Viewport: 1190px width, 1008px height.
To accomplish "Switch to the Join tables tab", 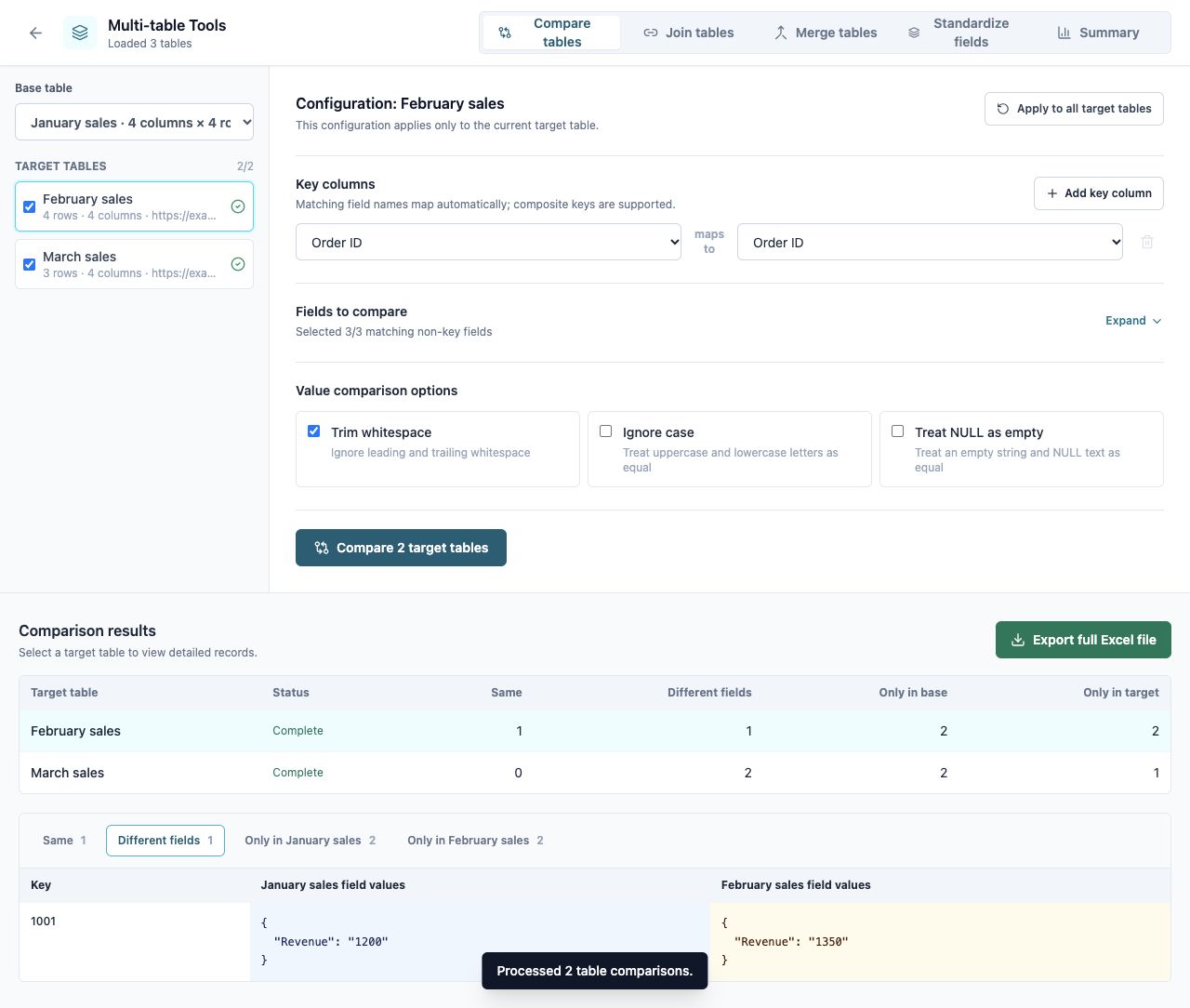I will tap(689, 33).
